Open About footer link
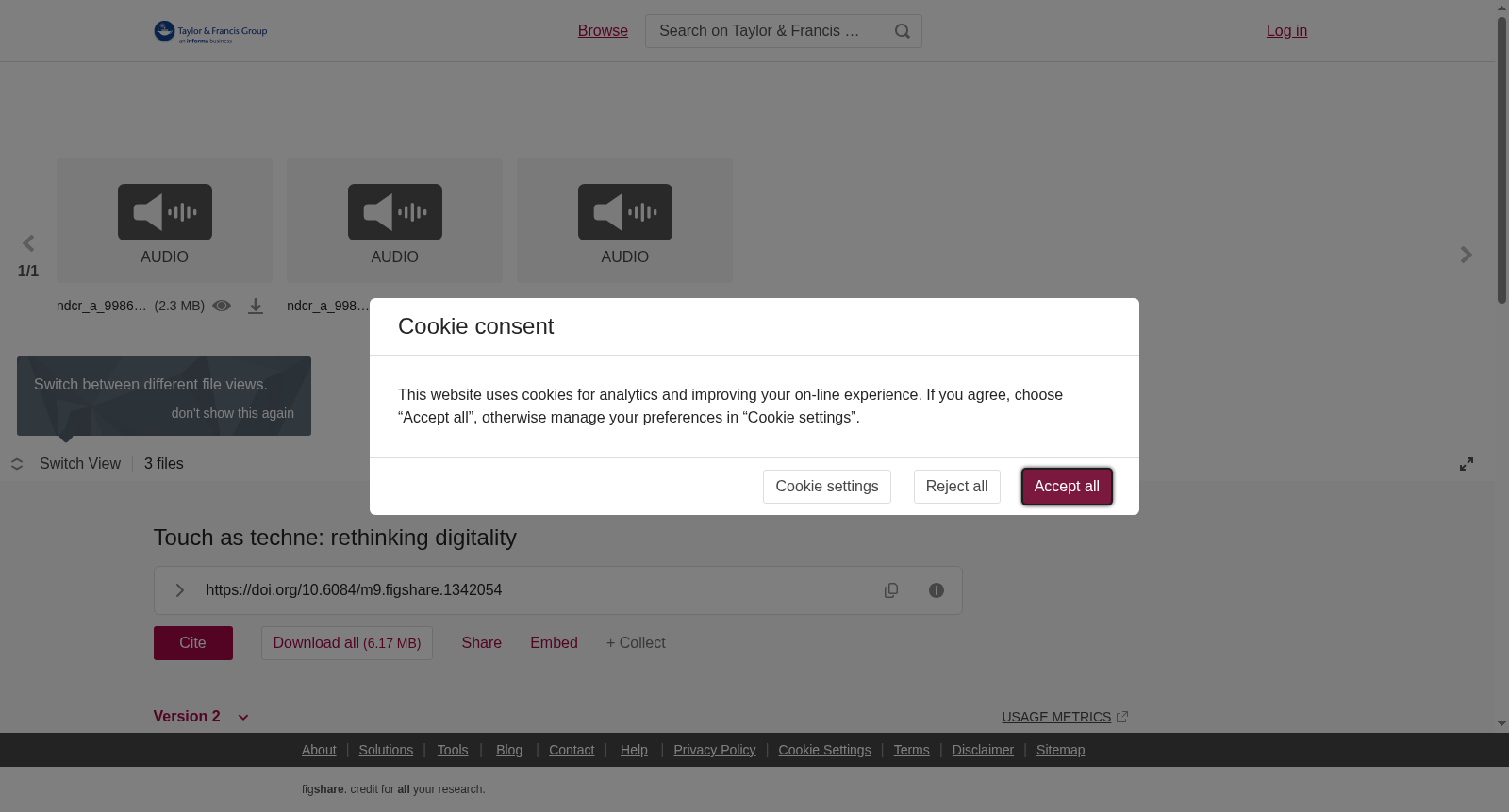The width and height of the screenshot is (1509, 812). (x=319, y=750)
